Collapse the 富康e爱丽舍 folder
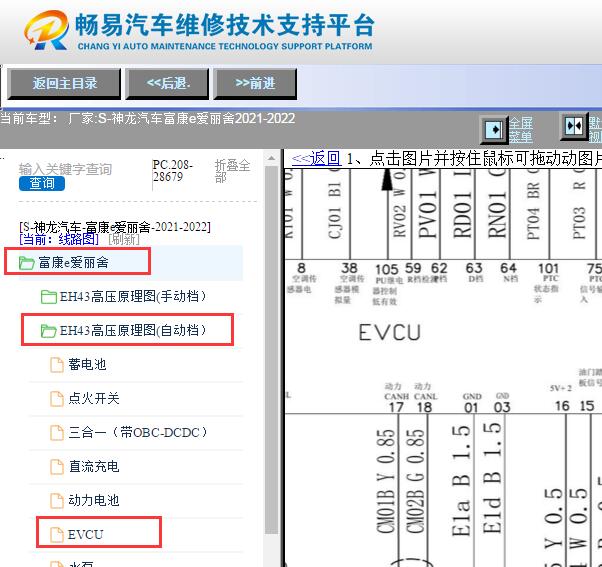602x567 pixels. tap(73, 263)
